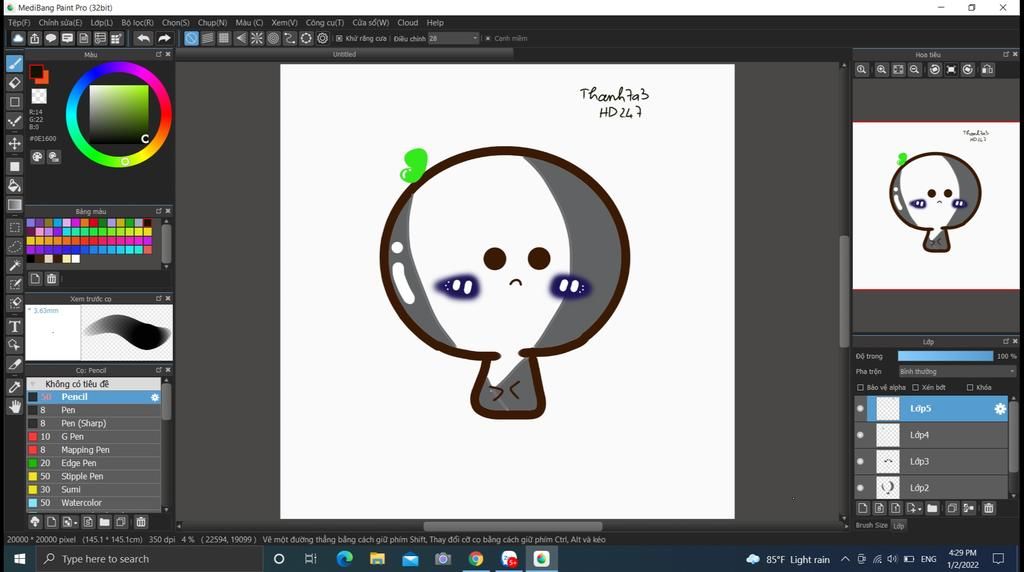Select the Sumi brush
1024x572 pixels.
coord(94,490)
